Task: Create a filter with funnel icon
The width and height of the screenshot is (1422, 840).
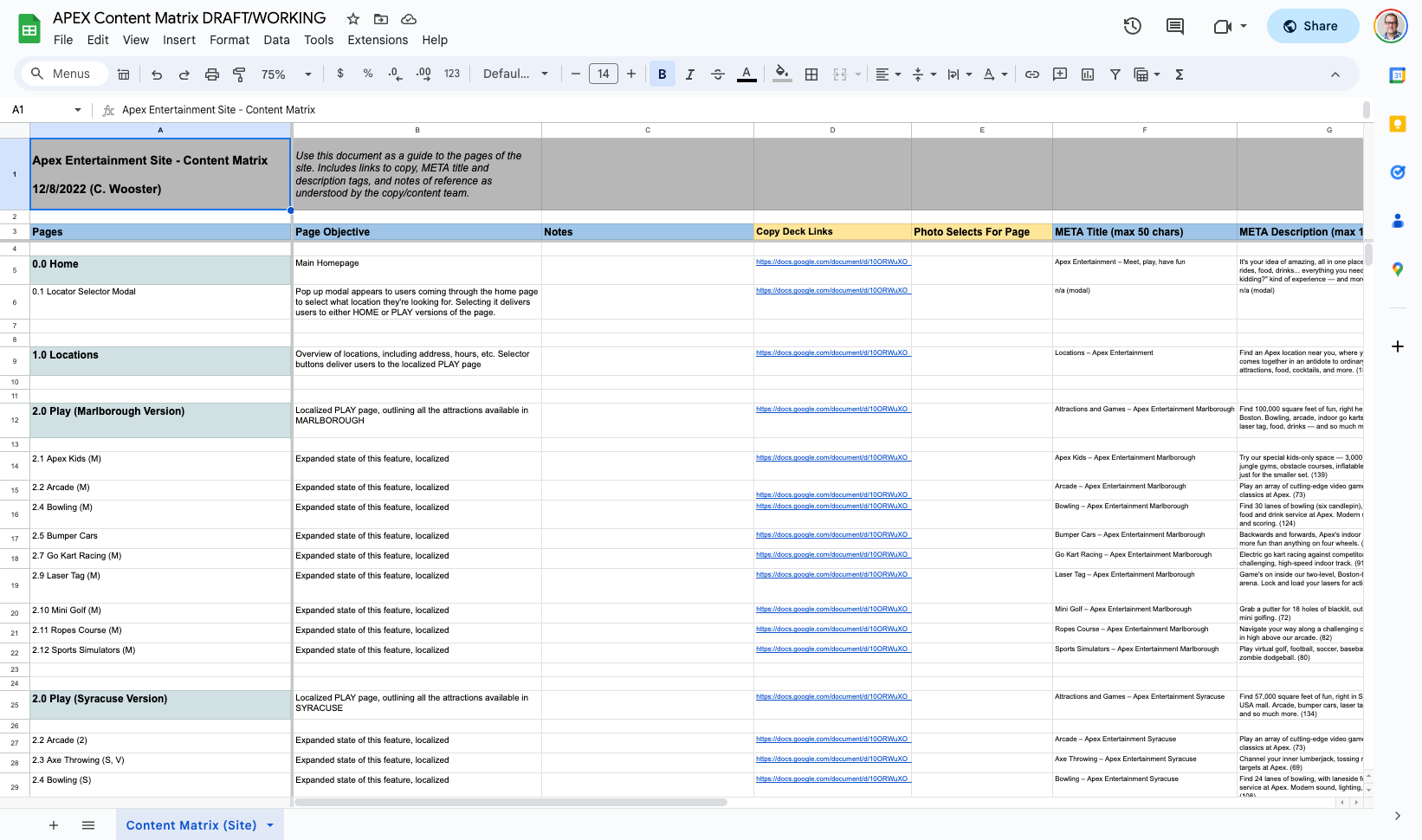Action: pyautogui.click(x=1115, y=74)
